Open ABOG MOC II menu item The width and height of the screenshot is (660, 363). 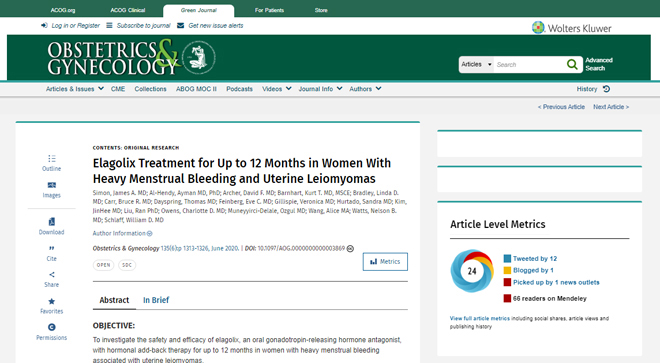click(196, 89)
